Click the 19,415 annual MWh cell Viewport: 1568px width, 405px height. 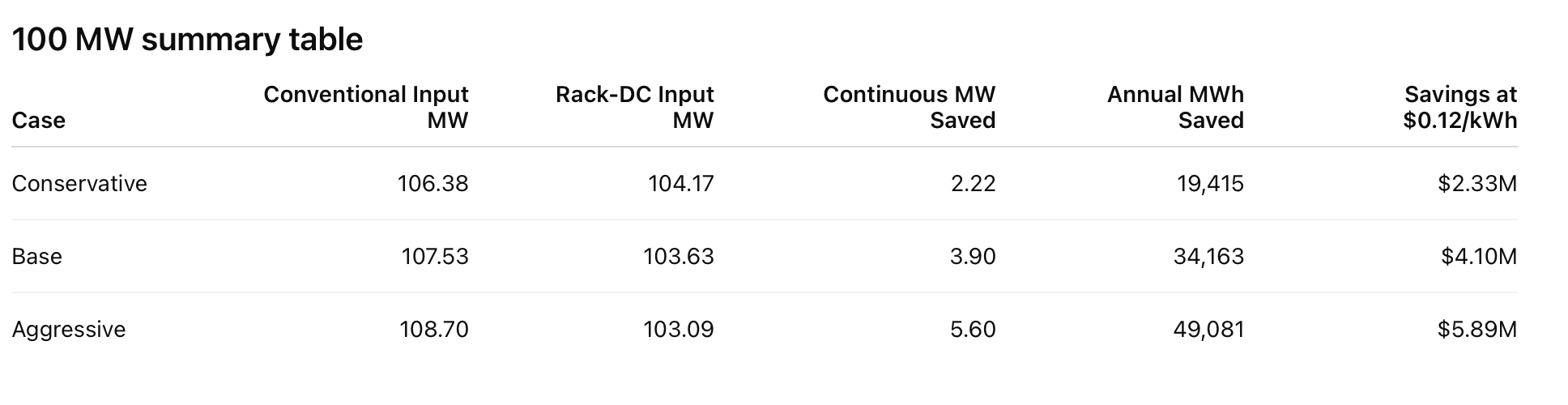[x=1210, y=184]
